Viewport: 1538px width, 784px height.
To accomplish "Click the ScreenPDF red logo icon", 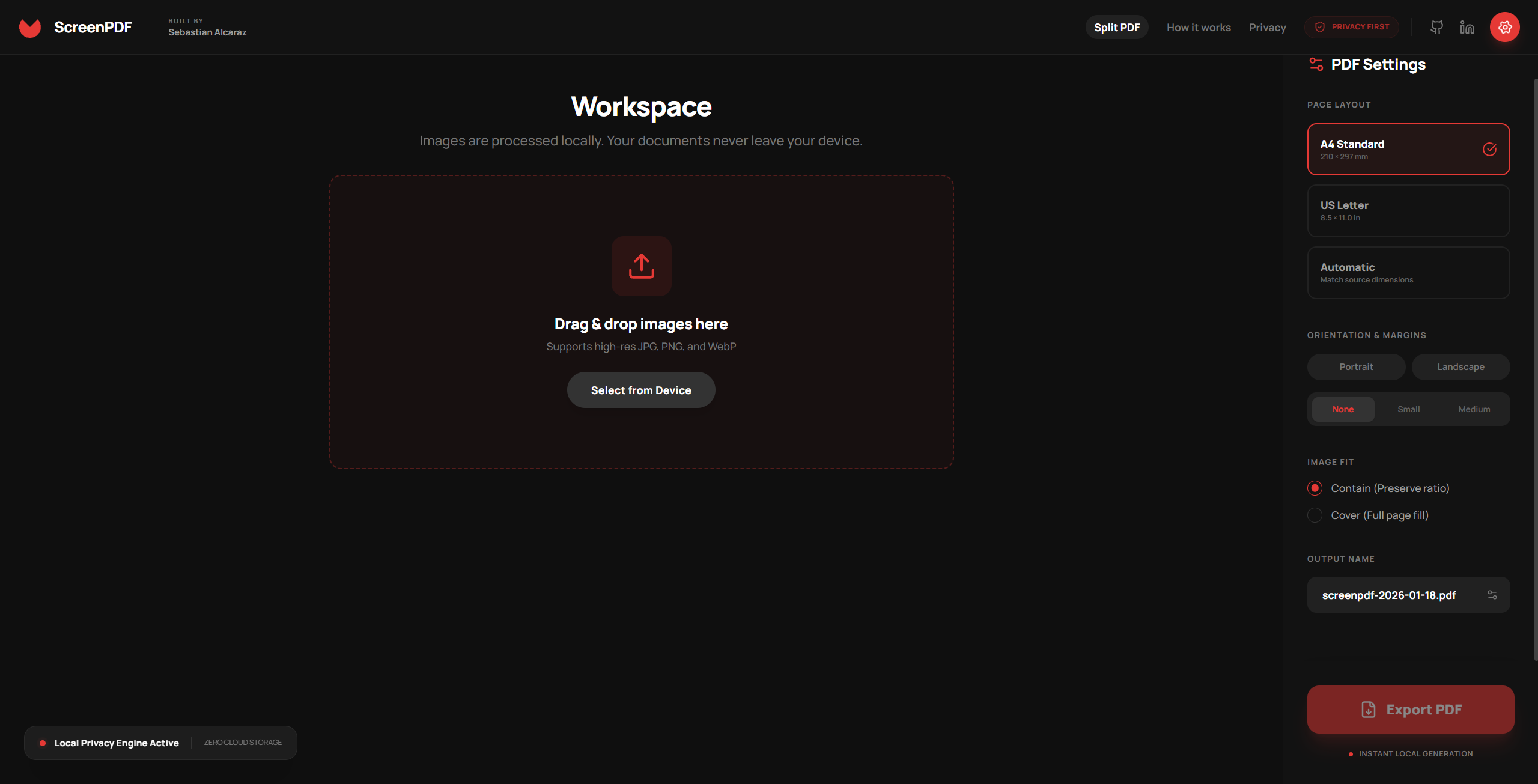I will (30, 28).
